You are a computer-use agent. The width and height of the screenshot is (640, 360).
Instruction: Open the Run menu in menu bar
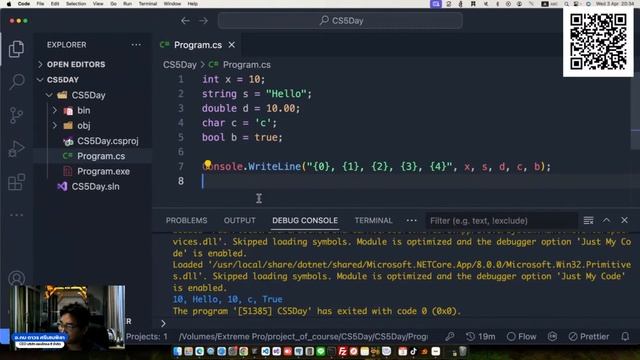point(127,4)
